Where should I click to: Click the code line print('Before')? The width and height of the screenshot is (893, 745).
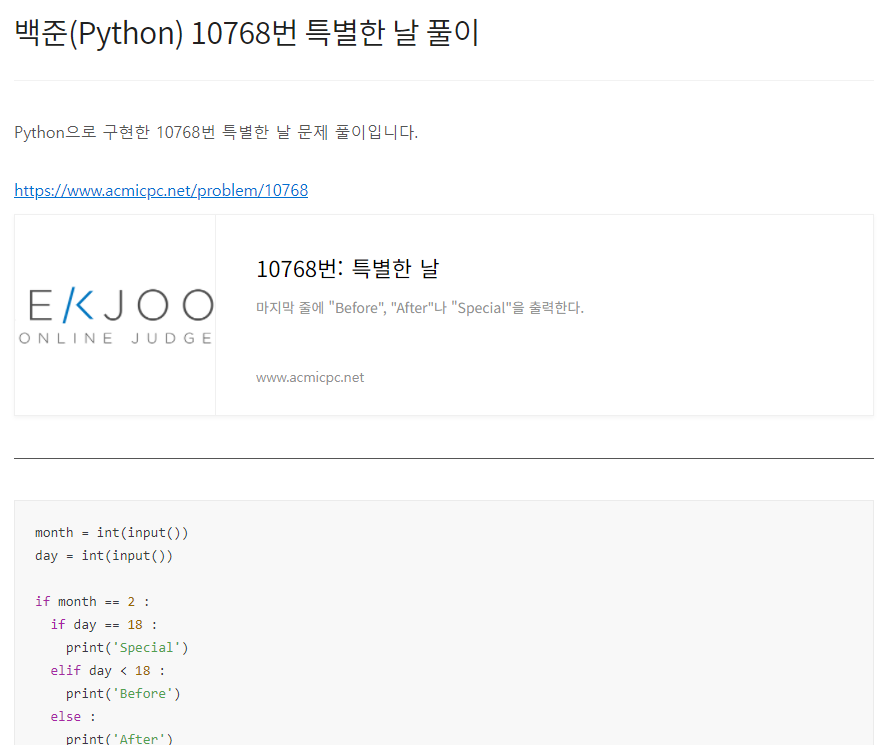coord(123,694)
